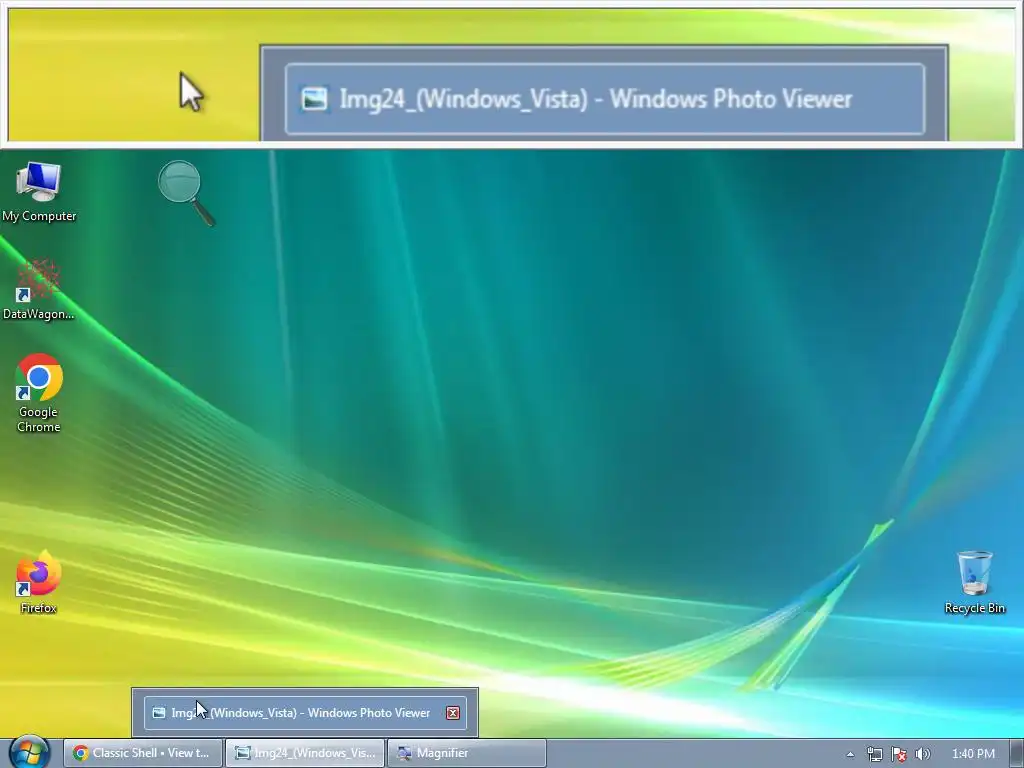Click the Img24_(Windows_Vis... taskbar button
This screenshot has width=1024, height=768.
305,753
